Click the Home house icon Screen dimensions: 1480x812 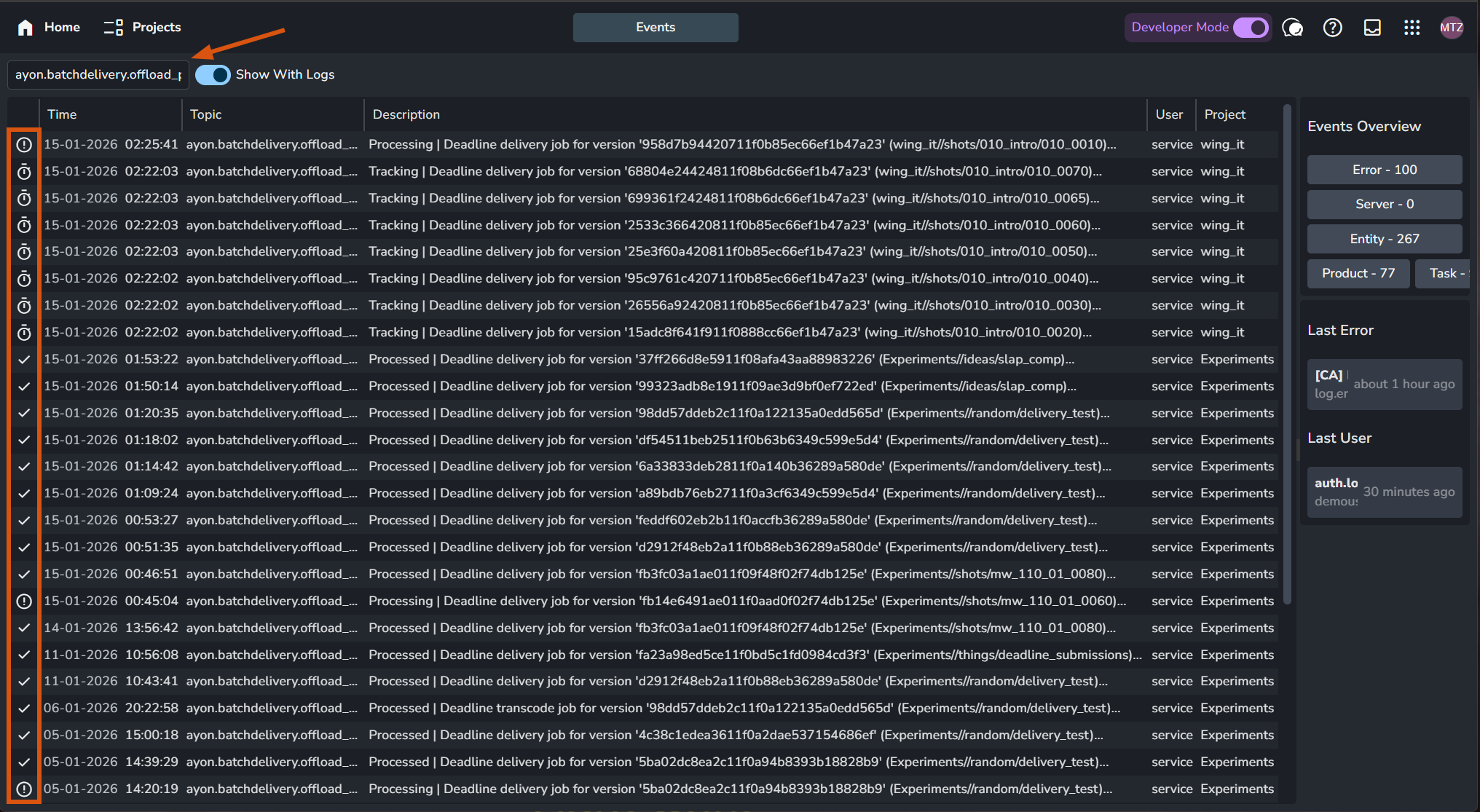tap(25, 28)
